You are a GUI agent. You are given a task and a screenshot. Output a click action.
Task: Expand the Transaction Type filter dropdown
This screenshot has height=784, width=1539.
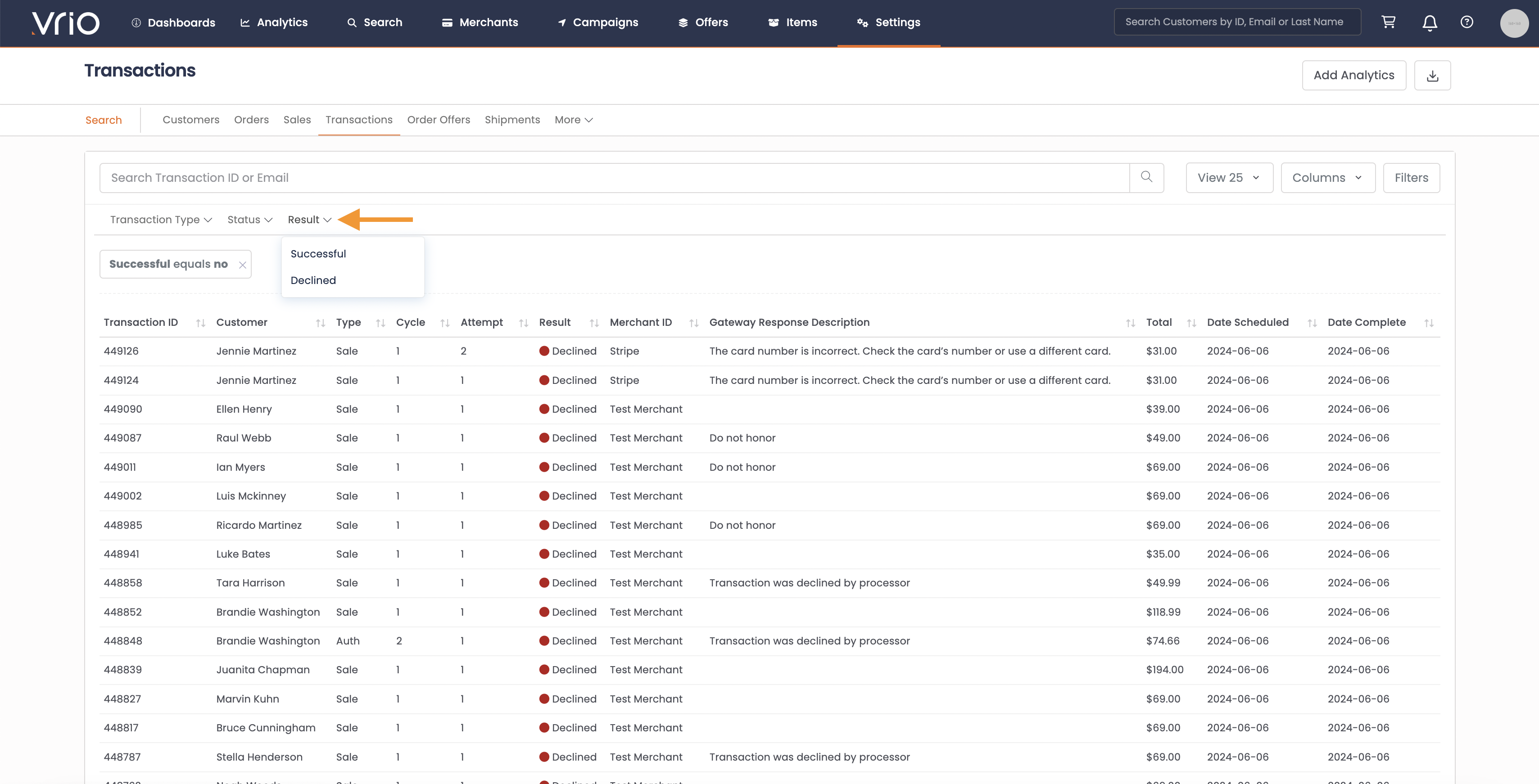click(161, 220)
